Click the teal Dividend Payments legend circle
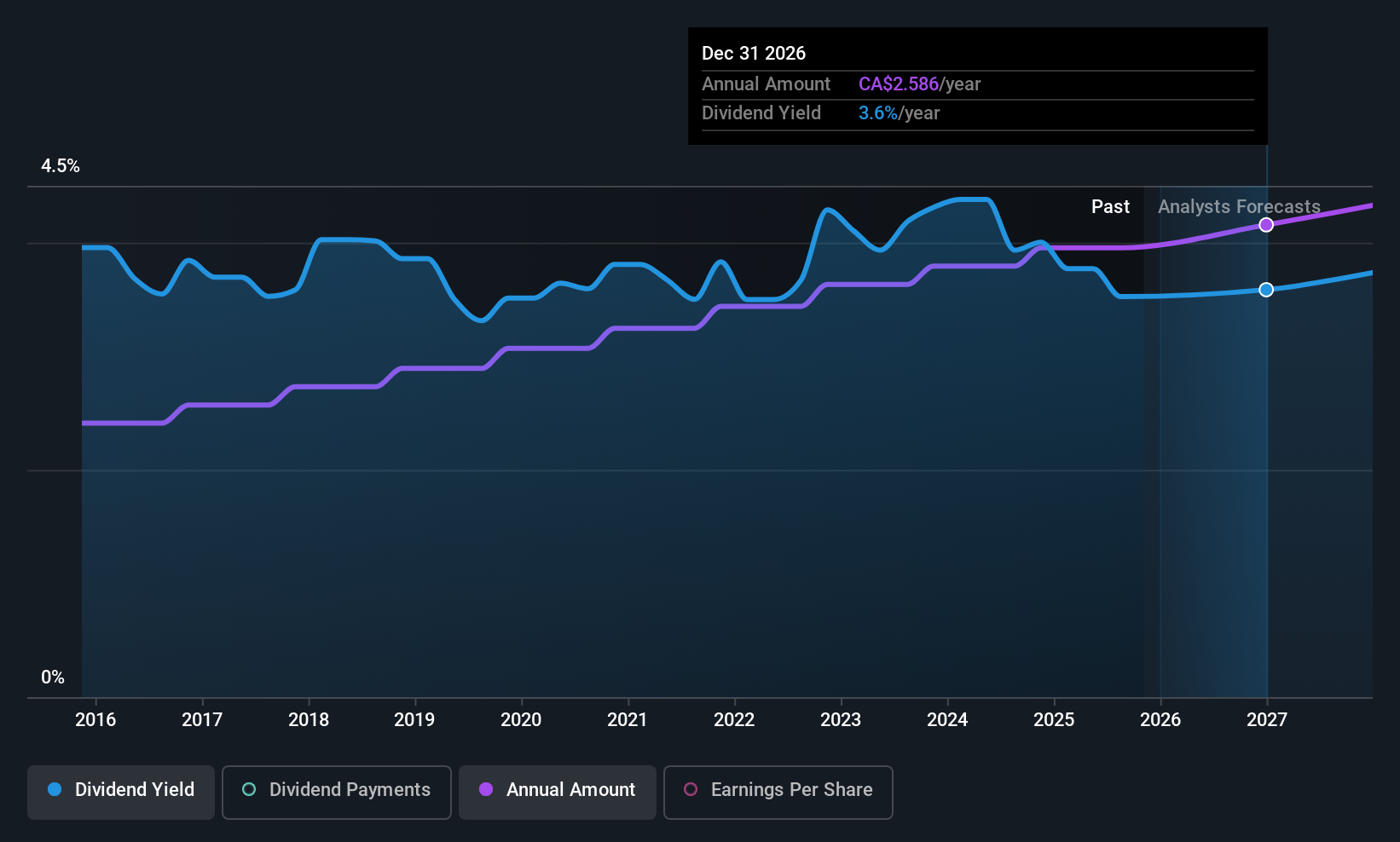 (249, 789)
